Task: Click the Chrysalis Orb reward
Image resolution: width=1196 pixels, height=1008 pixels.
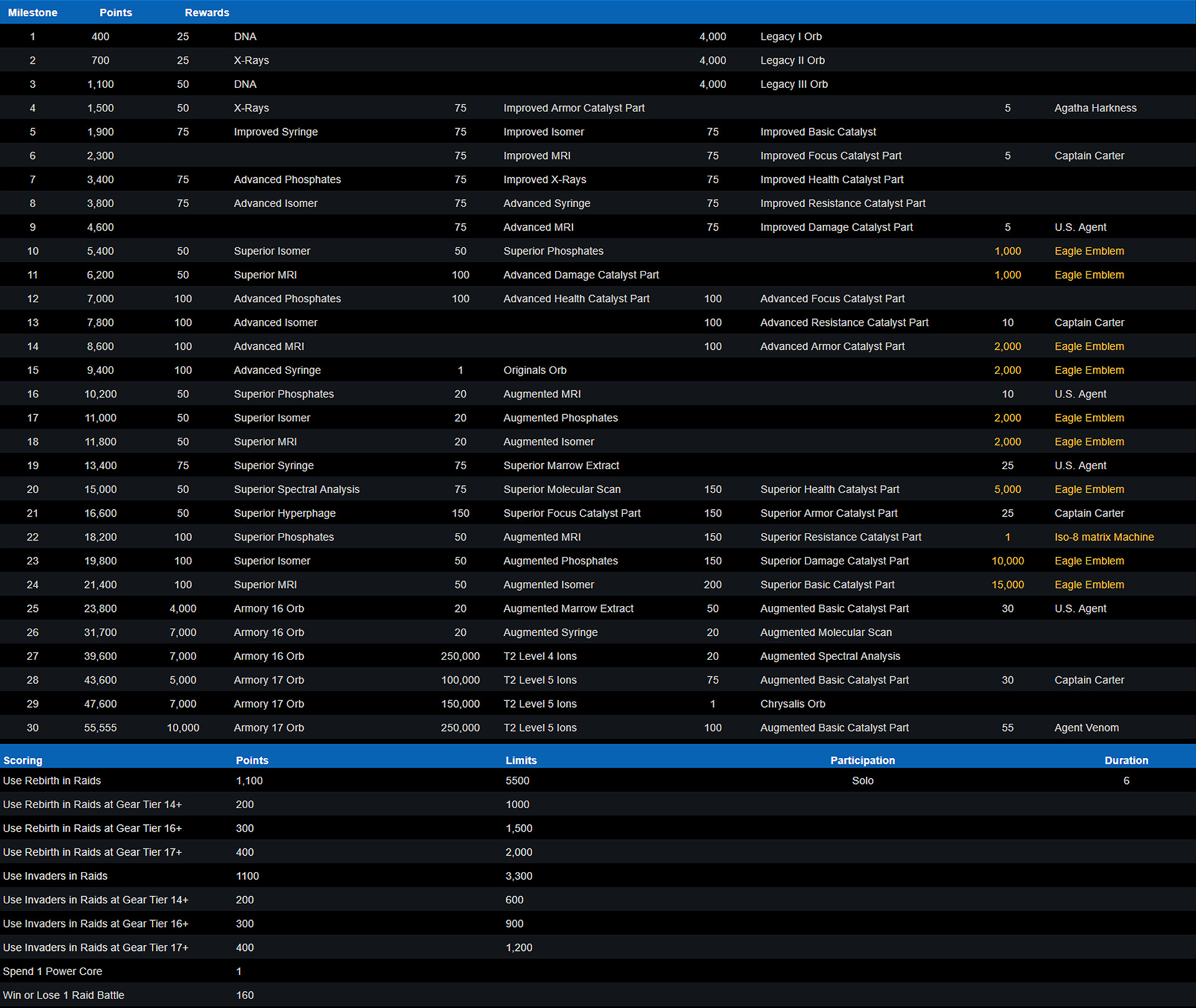Action: 792,704
